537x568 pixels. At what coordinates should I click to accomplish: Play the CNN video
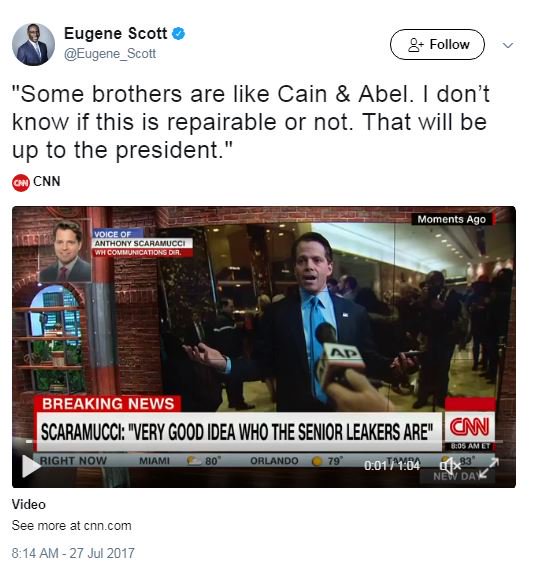point(31,466)
